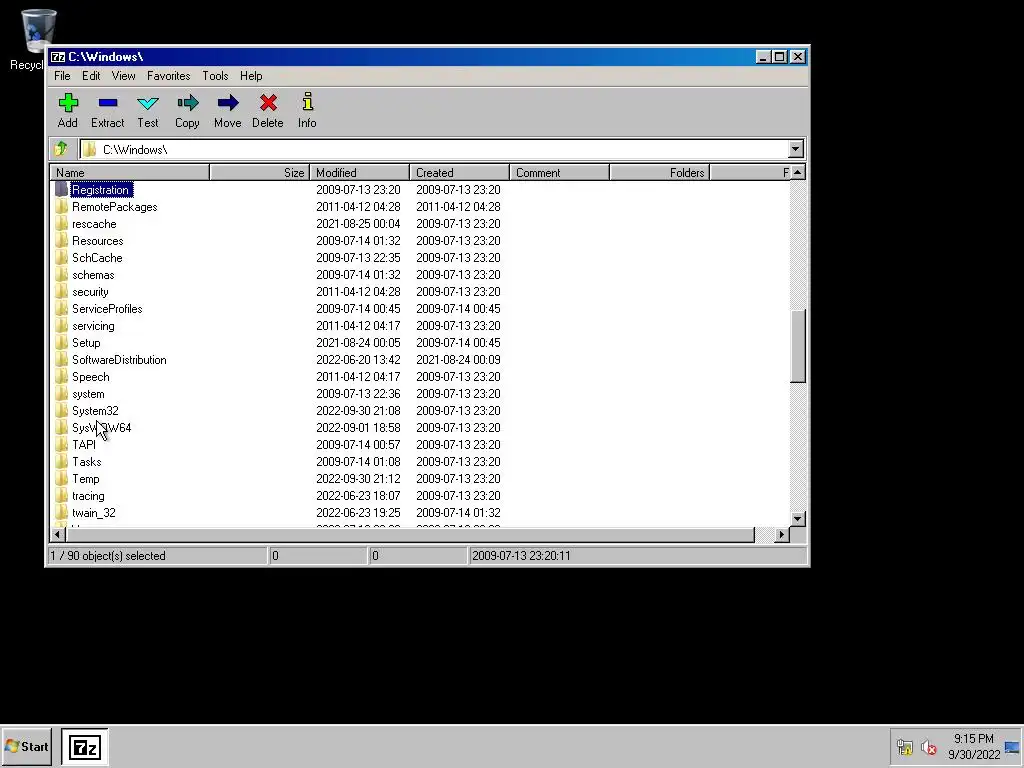Sort by the Created column header

point(459,172)
